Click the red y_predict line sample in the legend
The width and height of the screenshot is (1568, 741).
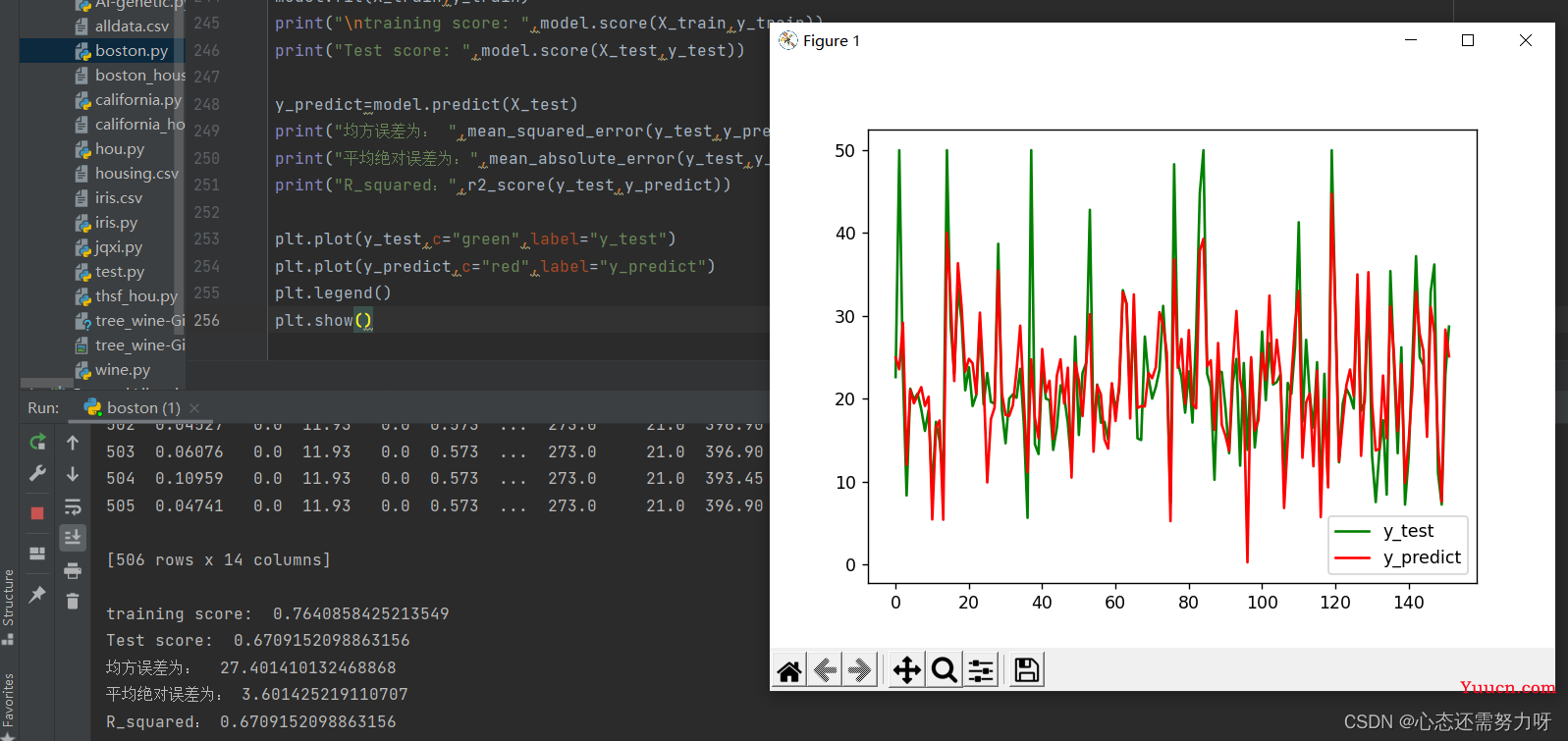[1352, 557]
